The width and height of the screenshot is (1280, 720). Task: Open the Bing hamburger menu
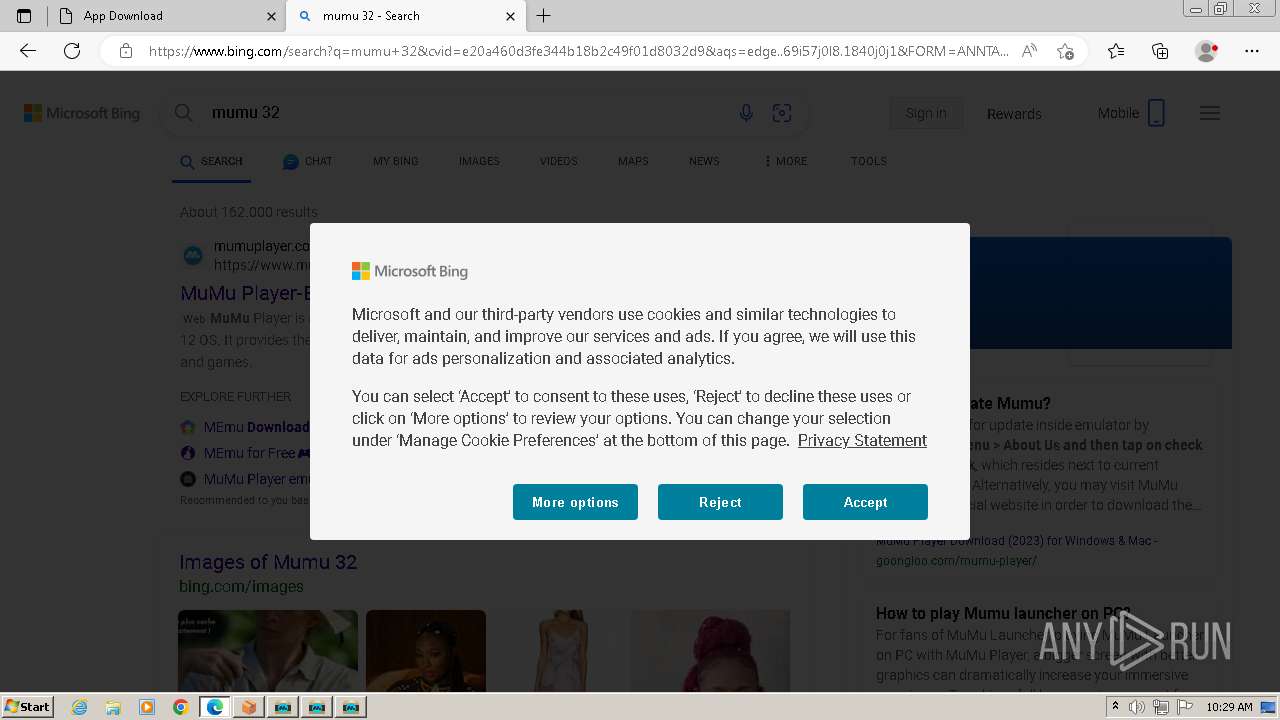pos(1210,113)
